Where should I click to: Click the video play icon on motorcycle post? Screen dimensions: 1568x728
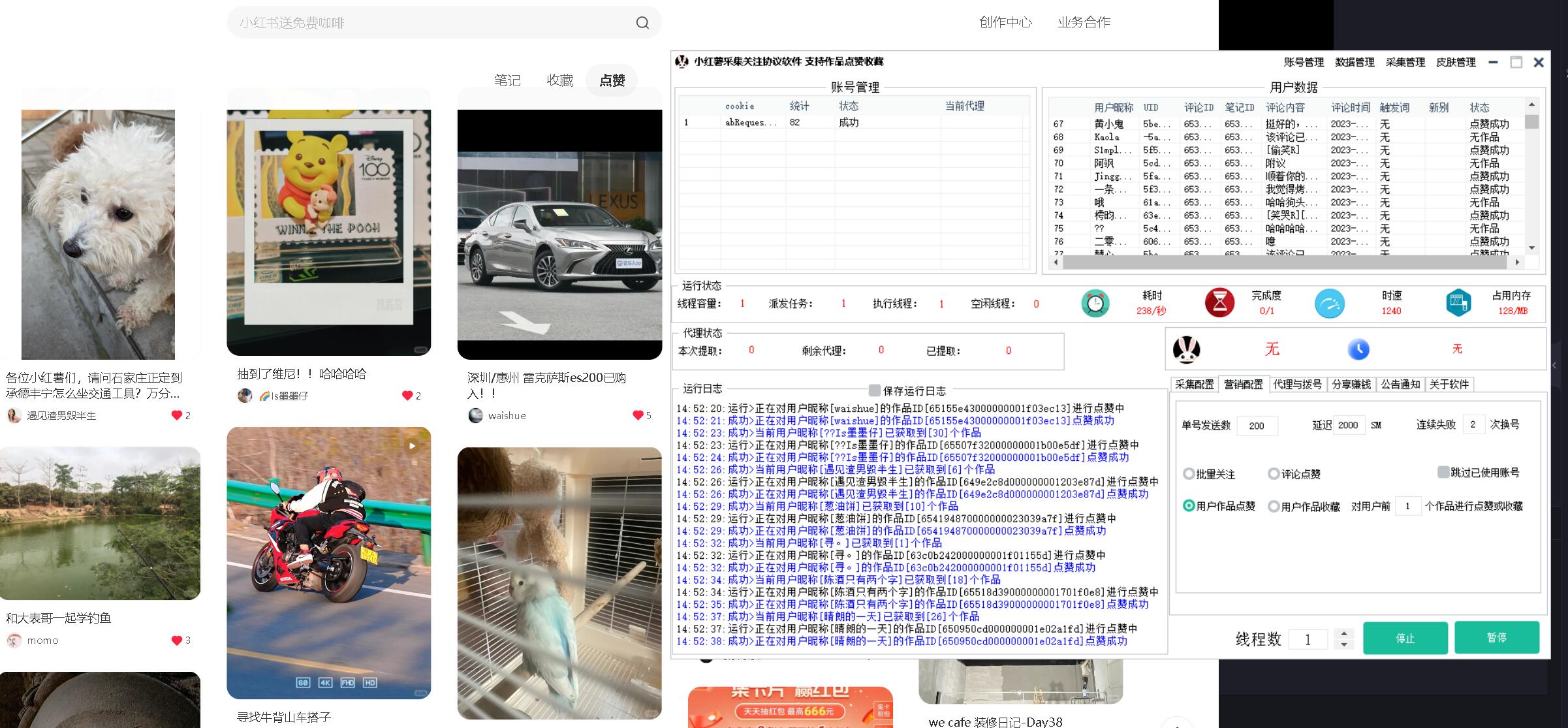[x=412, y=446]
